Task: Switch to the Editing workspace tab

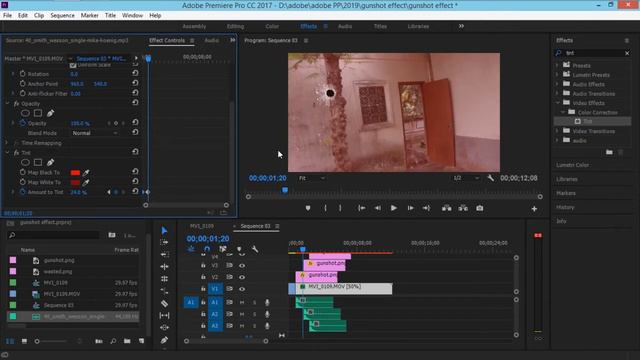Action: (x=236, y=26)
